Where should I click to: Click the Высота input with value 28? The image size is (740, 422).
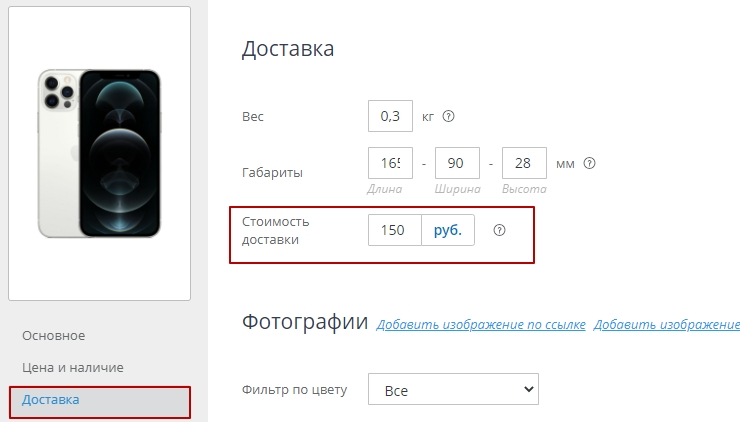pyautogui.click(x=524, y=163)
